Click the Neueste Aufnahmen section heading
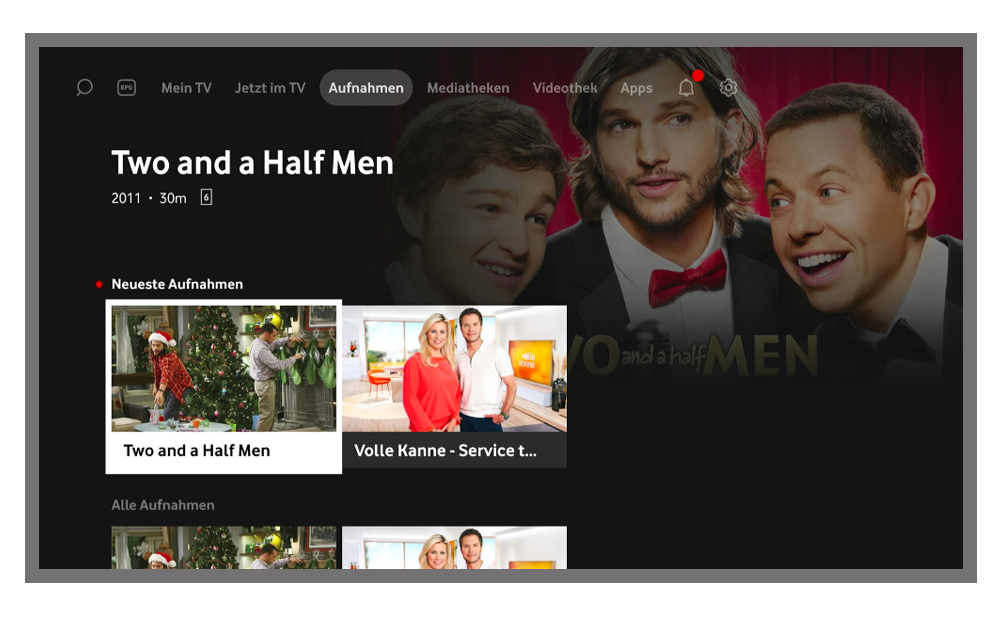 coord(177,285)
